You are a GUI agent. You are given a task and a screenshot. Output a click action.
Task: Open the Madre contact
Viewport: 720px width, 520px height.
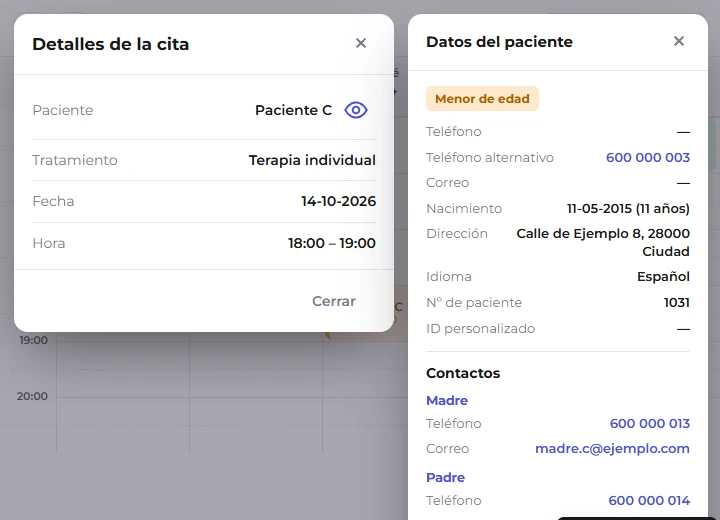pos(447,401)
